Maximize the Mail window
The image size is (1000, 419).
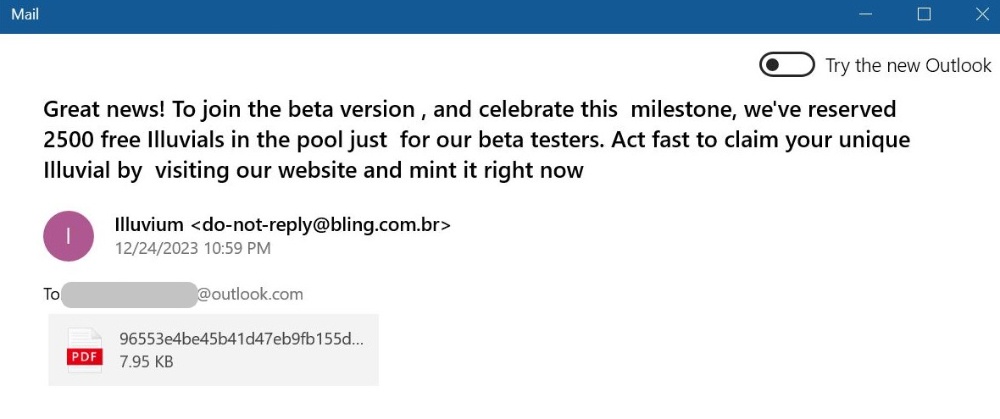tap(923, 14)
